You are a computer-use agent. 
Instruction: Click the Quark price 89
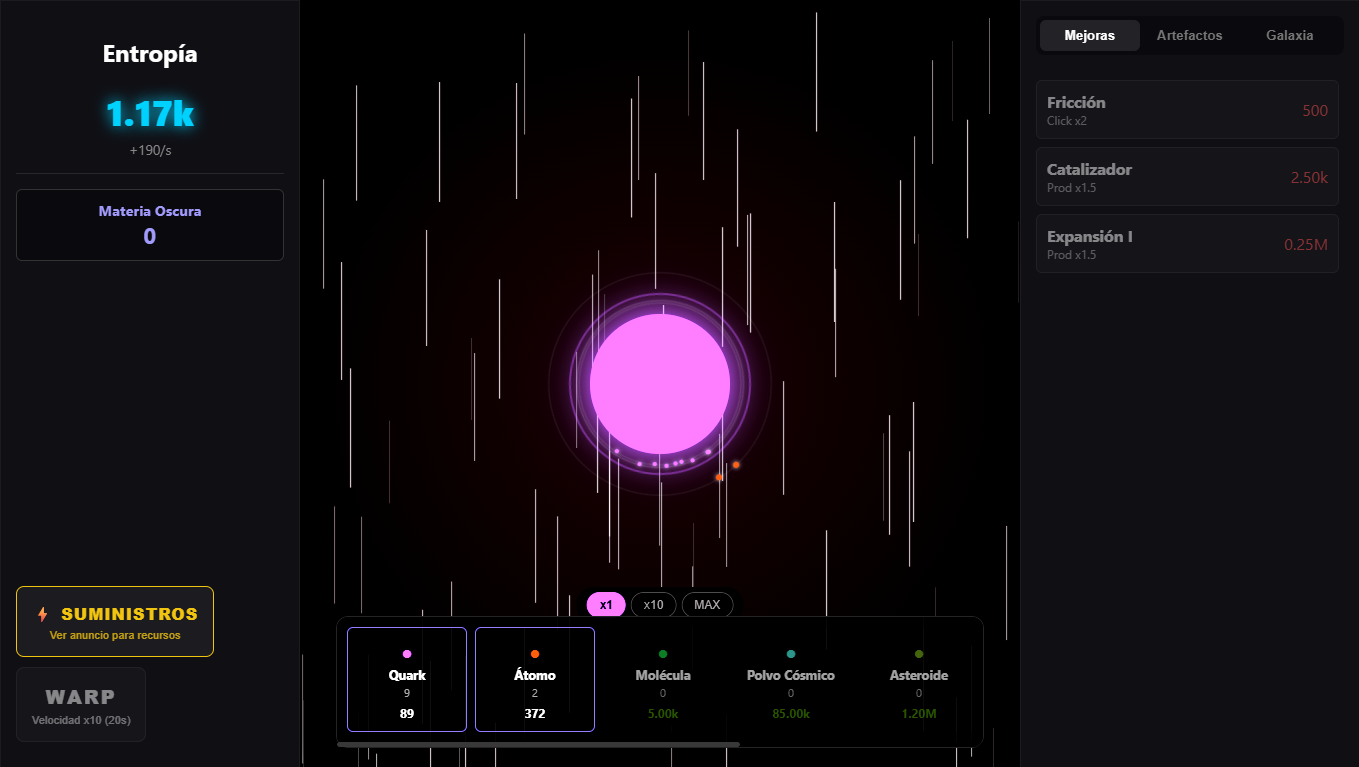(407, 714)
